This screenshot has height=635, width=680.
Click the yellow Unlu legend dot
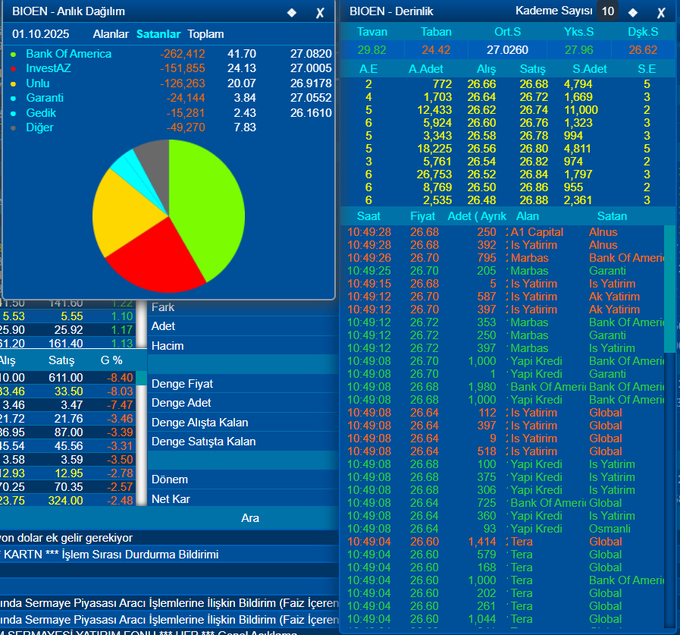(x=13, y=84)
